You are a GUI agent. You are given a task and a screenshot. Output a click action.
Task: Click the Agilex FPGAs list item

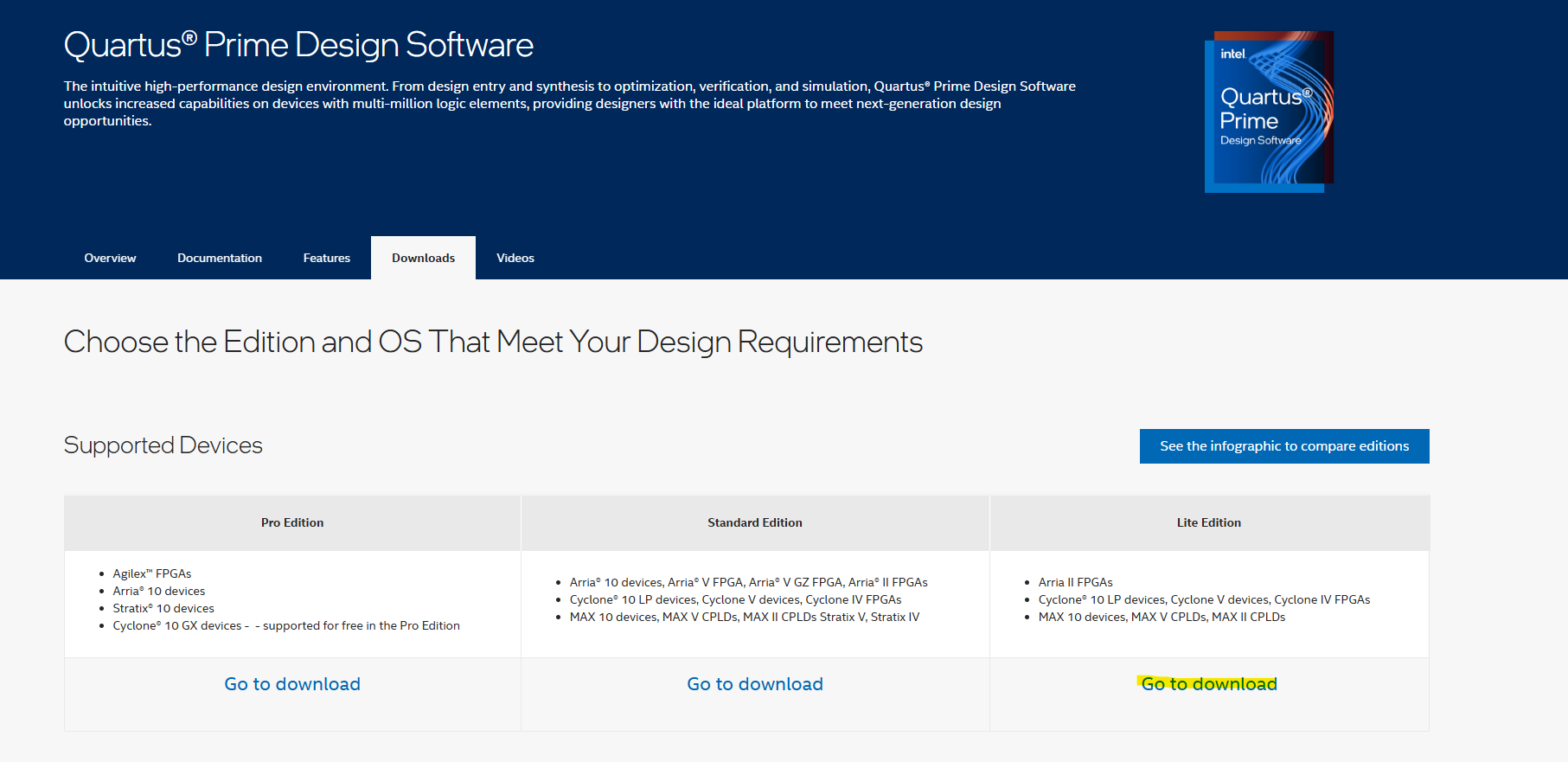click(x=152, y=573)
